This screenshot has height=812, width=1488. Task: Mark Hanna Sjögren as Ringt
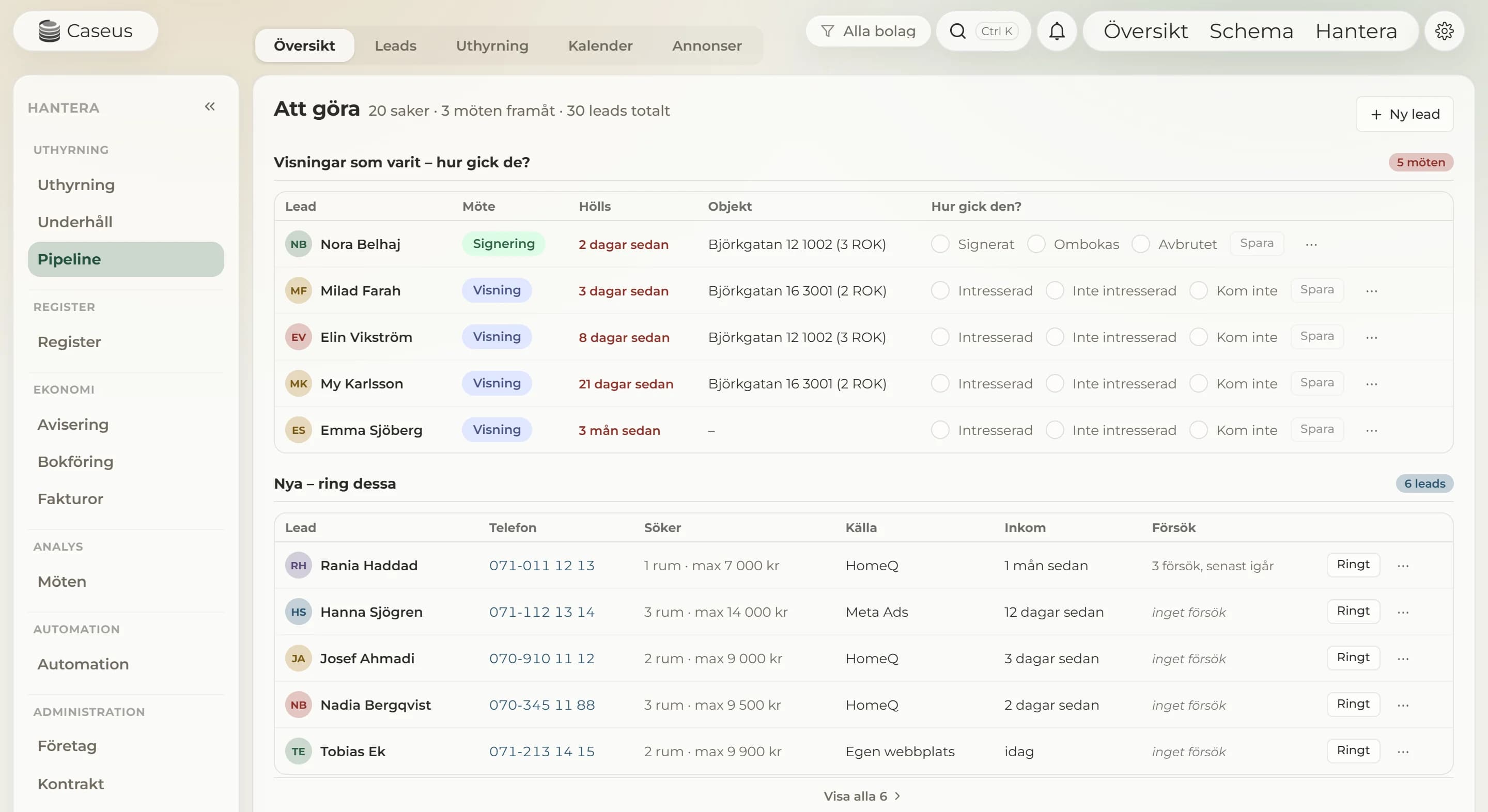point(1353,611)
